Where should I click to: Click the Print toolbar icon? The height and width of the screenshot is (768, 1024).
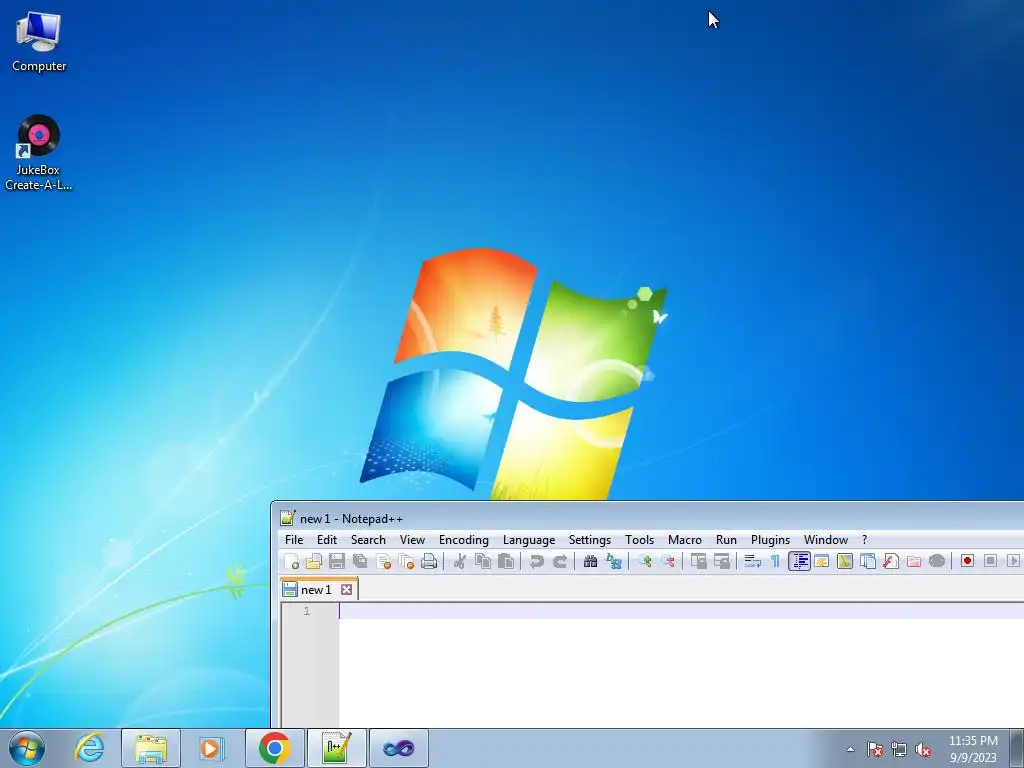tap(429, 562)
